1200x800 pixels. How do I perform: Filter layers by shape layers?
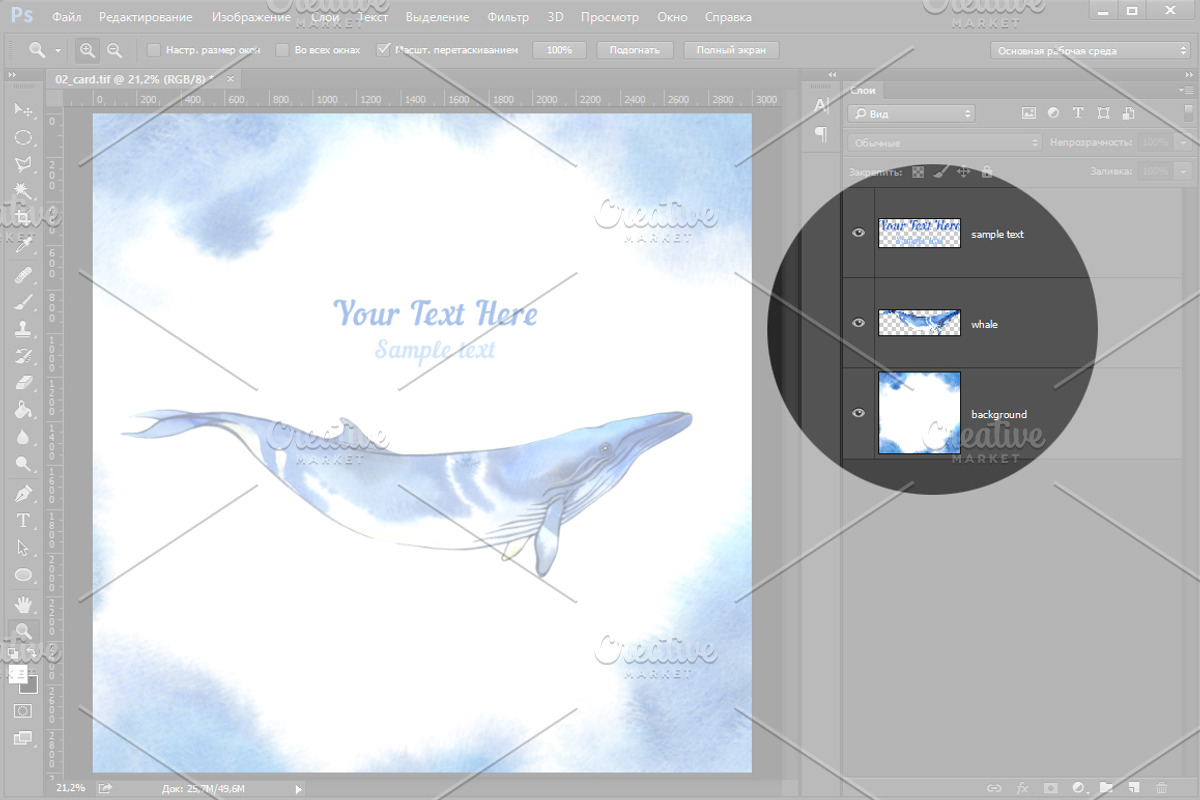point(1103,114)
